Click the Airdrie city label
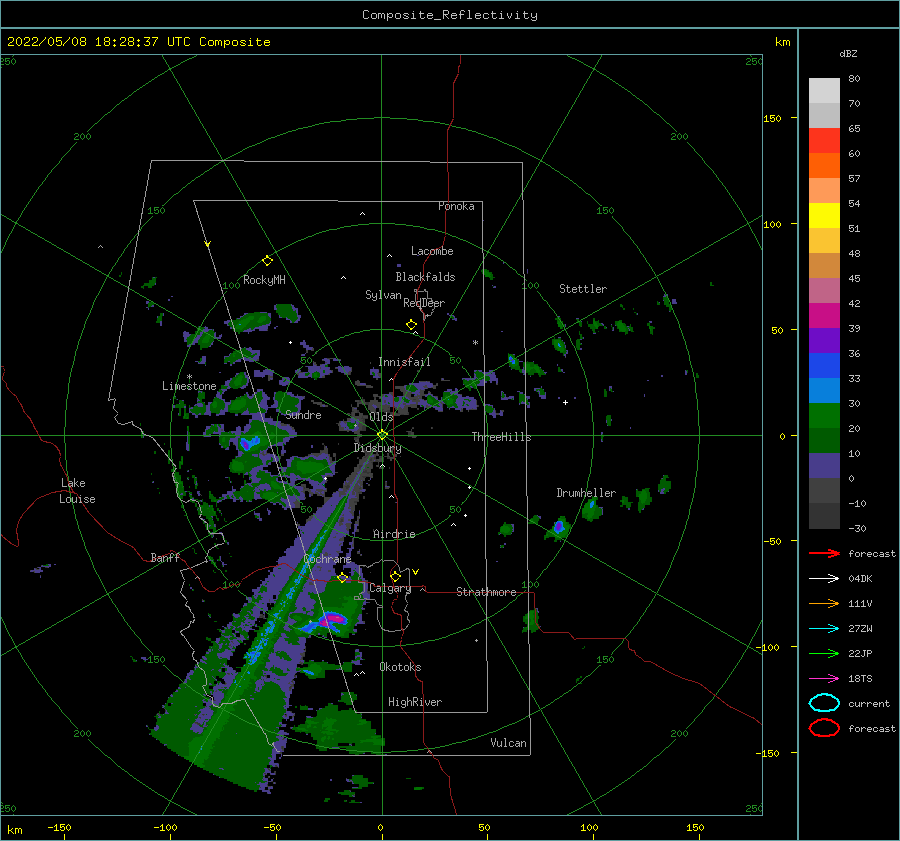Image resolution: width=900 pixels, height=841 pixels. point(394,534)
